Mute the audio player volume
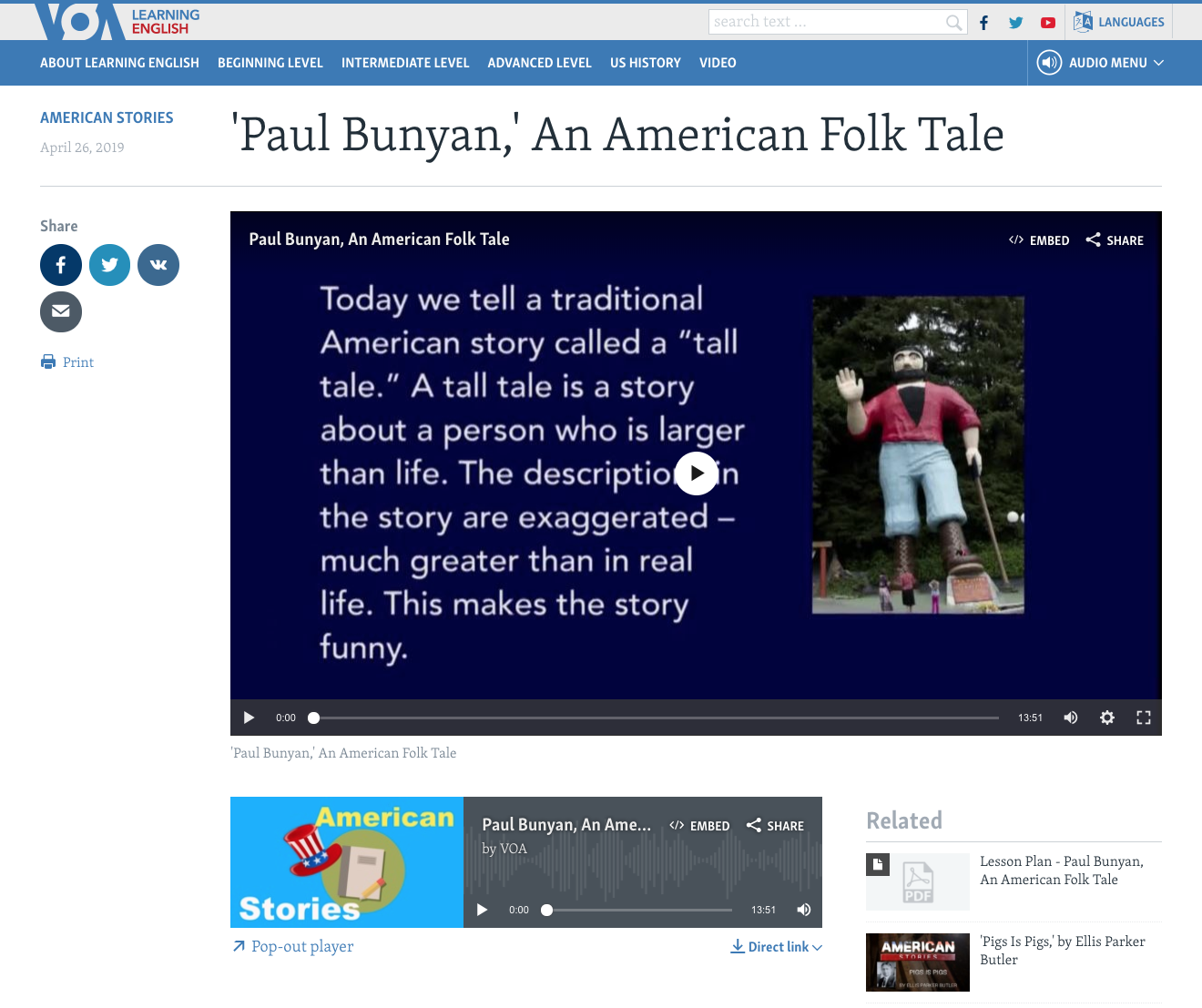1202x1008 pixels. click(x=803, y=909)
